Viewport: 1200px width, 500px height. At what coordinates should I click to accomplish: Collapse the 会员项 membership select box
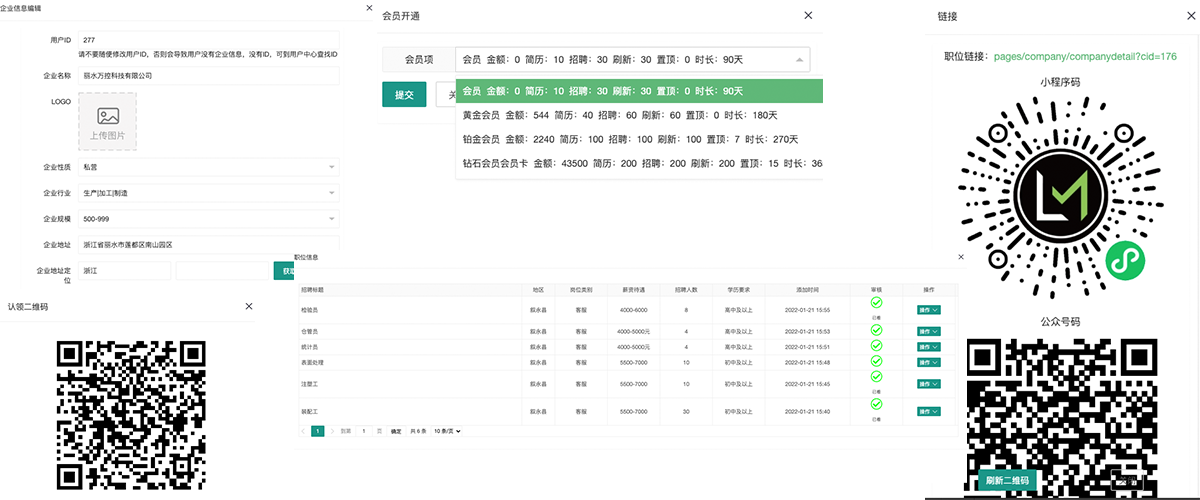pos(632,60)
